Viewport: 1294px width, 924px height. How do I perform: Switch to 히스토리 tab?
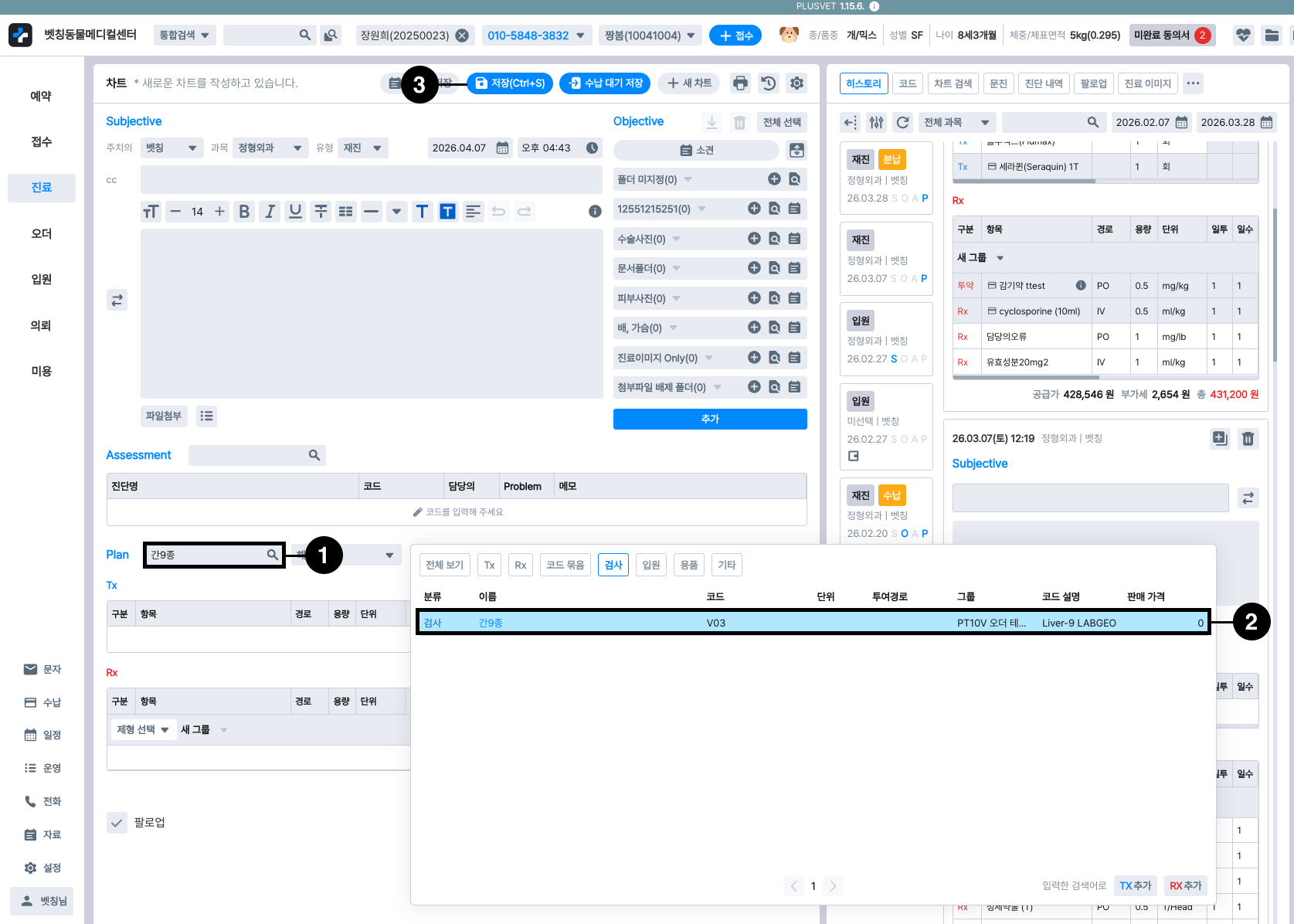pos(864,83)
